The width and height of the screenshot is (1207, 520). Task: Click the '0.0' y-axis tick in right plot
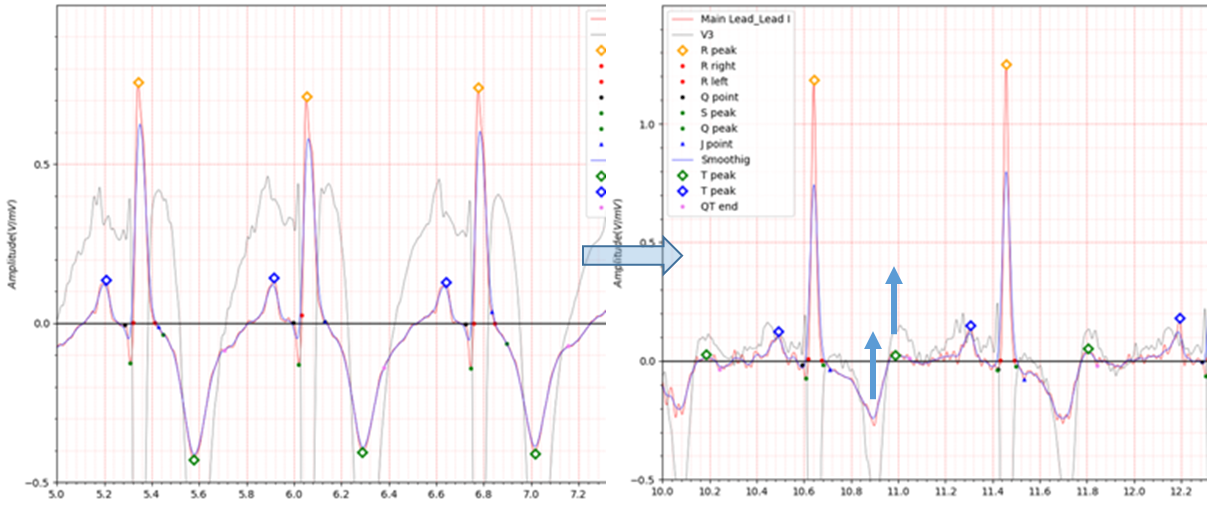pos(647,361)
